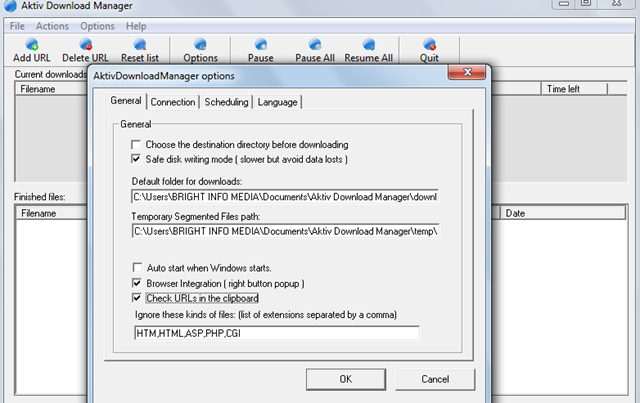The height and width of the screenshot is (403, 640).
Task: Open the Help menu
Action: (136, 26)
